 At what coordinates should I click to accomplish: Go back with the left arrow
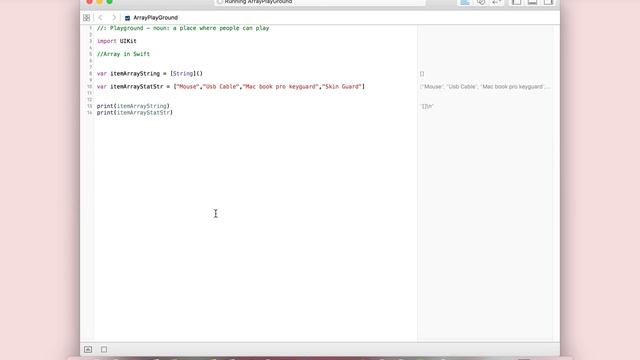(100, 18)
